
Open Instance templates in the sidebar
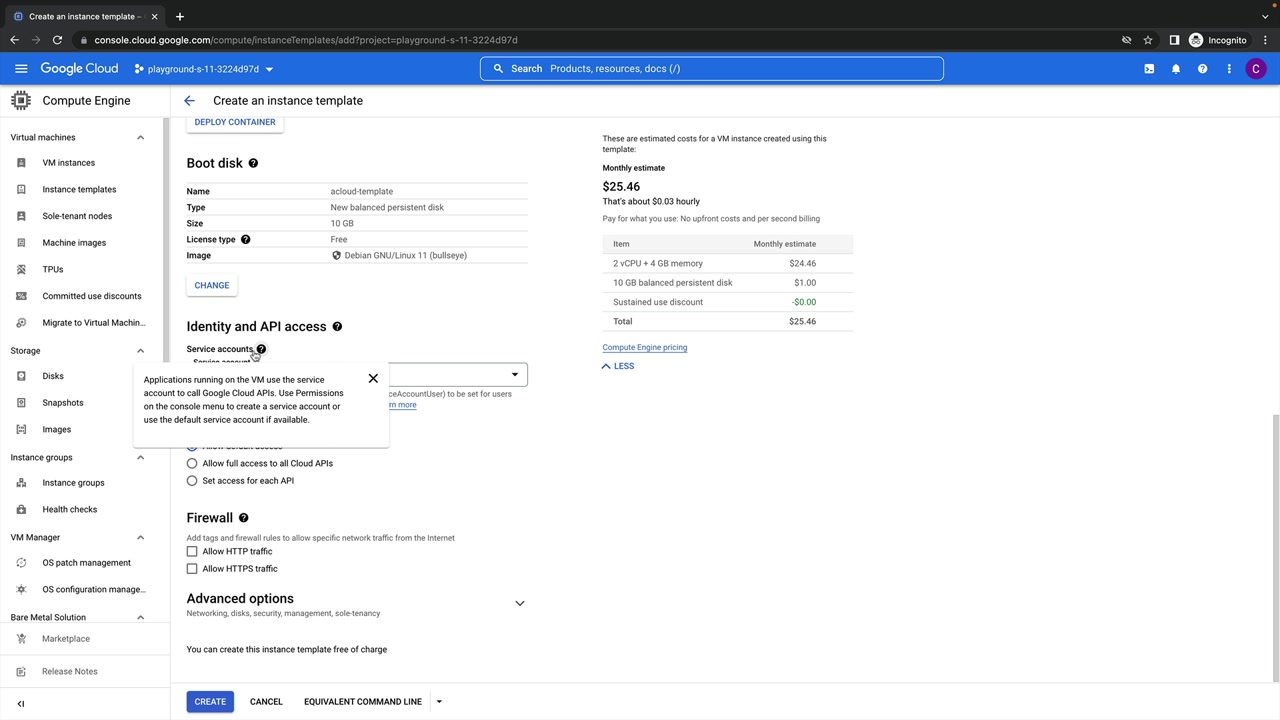(x=79, y=189)
